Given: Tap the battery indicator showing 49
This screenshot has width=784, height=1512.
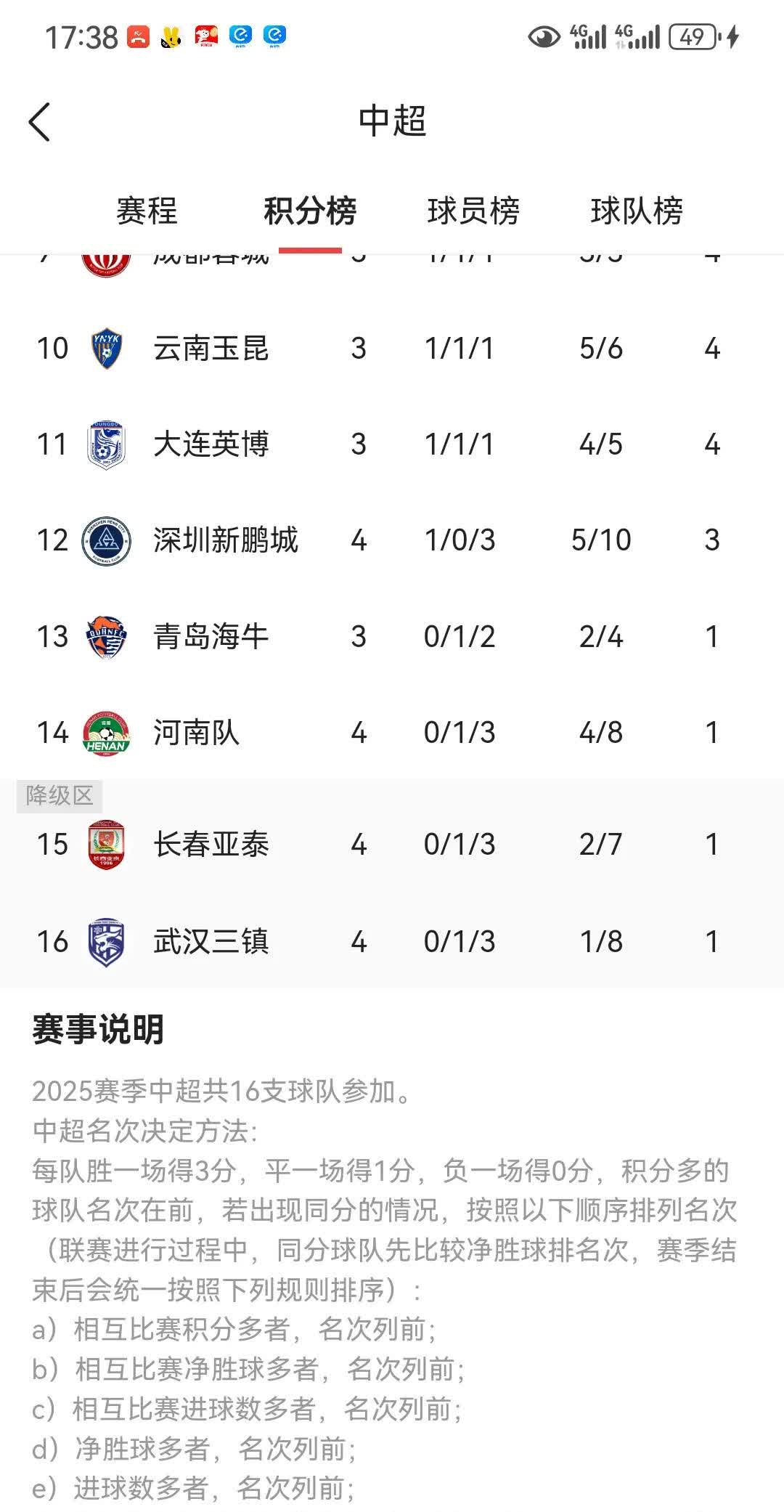Looking at the screenshot, I should pos(695,36).
